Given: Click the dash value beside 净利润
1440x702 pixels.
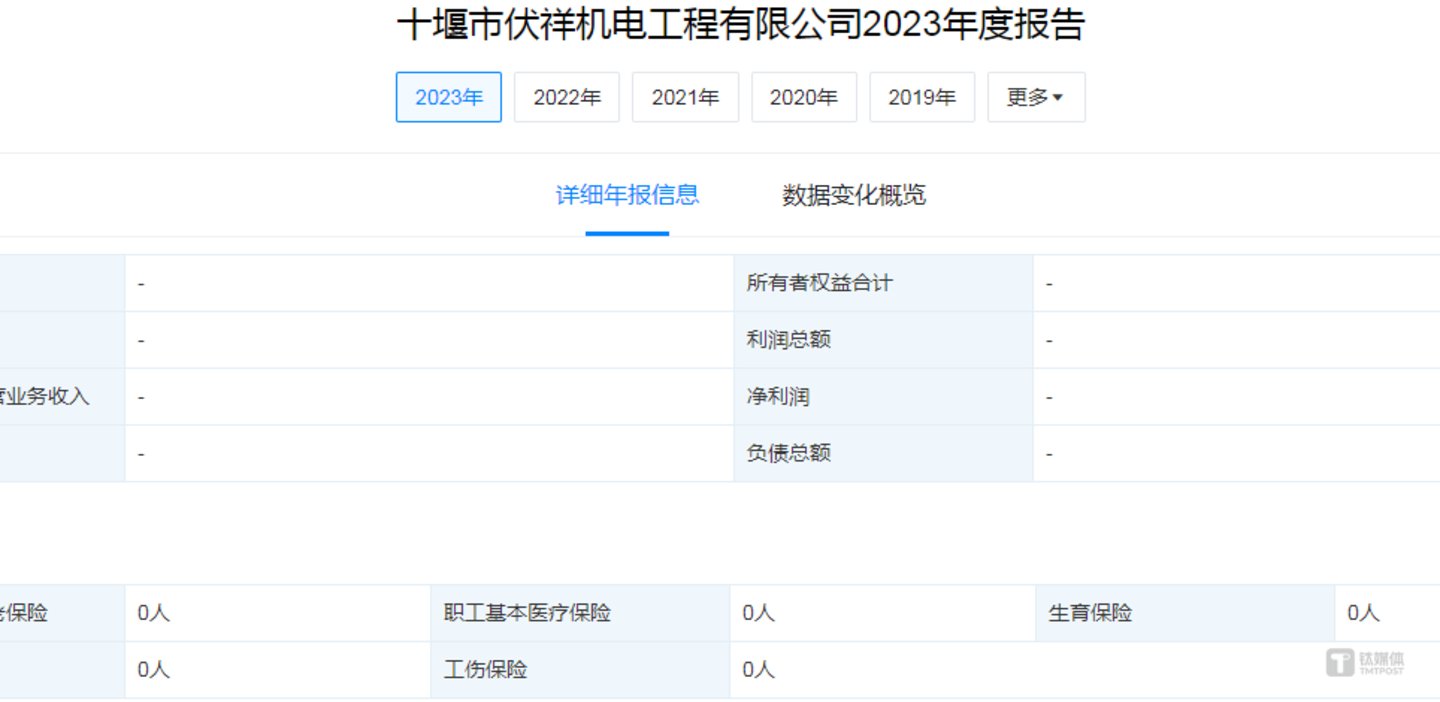Looking at the screenshot, I should (1050, 398).
